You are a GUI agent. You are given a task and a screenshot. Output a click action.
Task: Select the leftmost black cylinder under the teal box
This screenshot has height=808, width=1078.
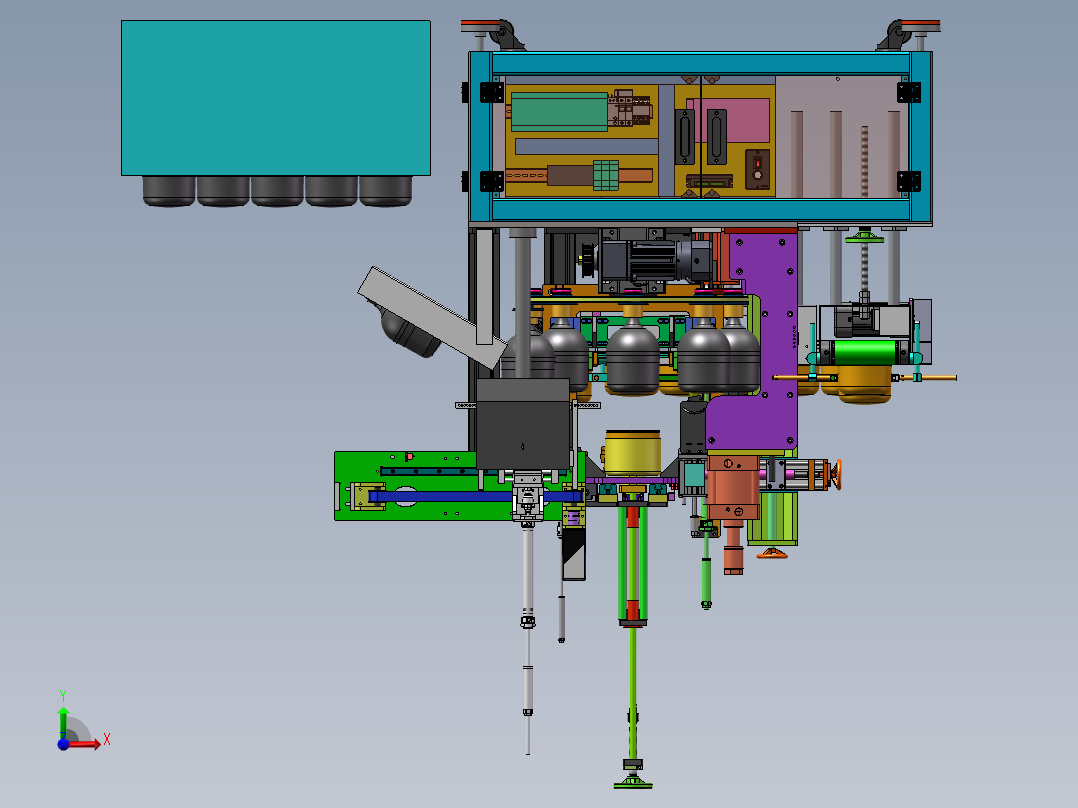tap(169, 190)
